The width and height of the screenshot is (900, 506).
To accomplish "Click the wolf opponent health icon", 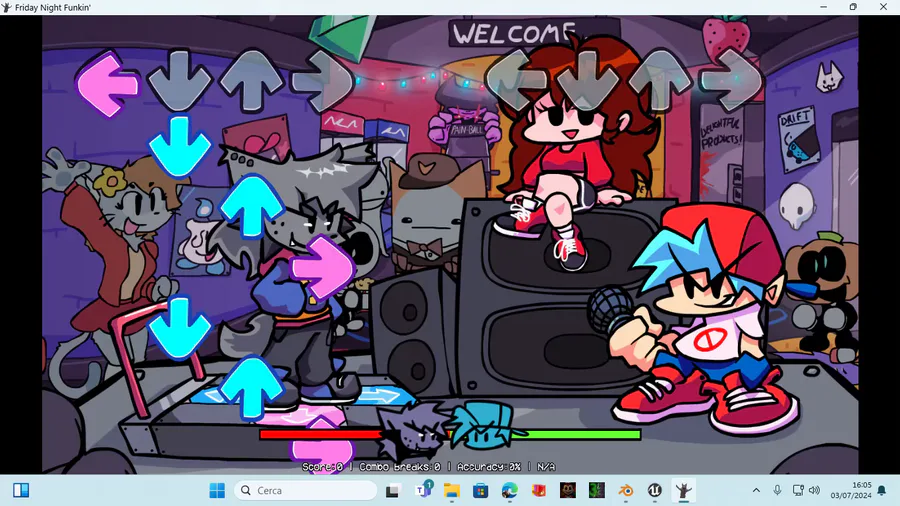I will point(412,431).
